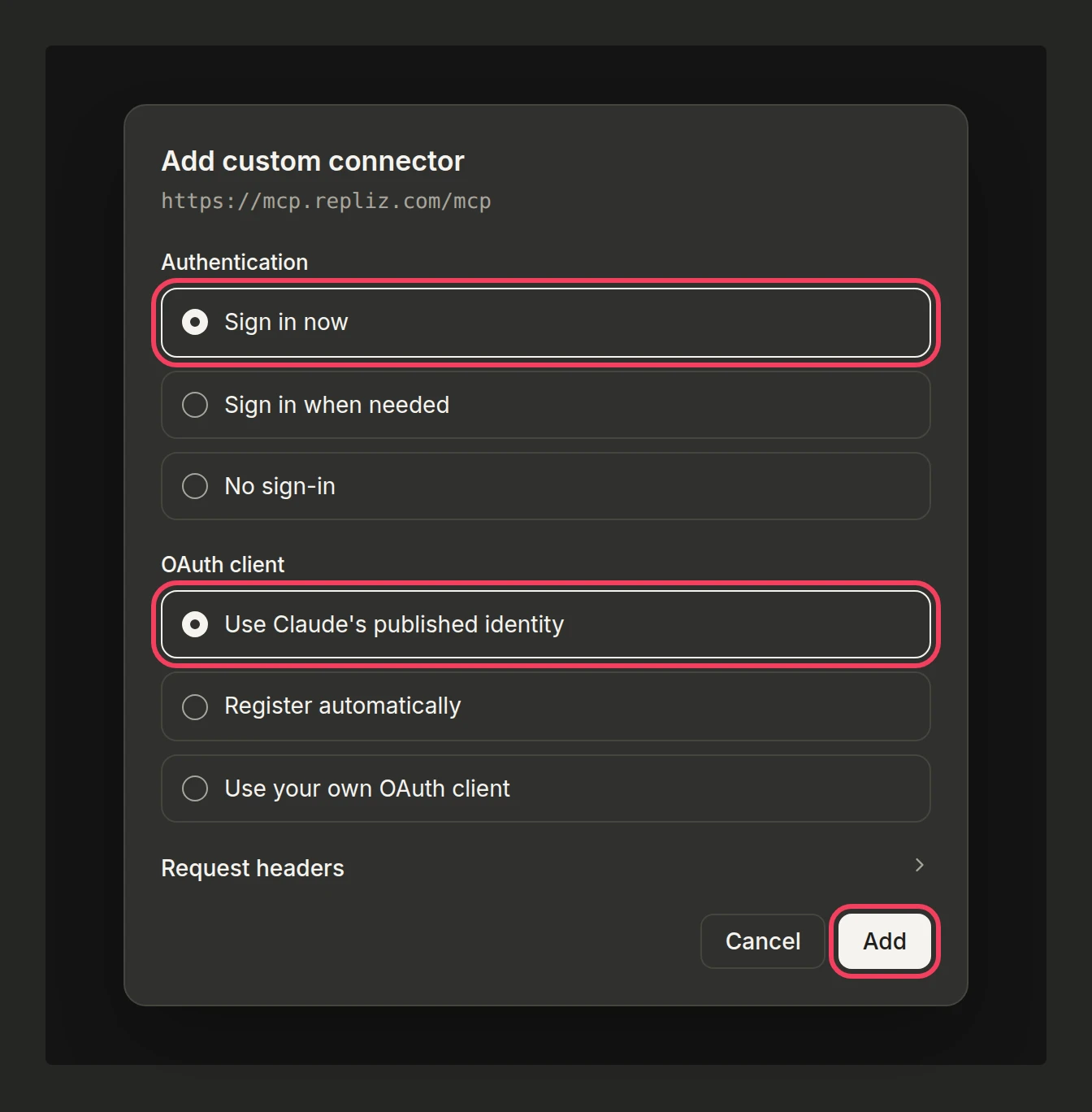The image size is (1092, 1112).
Task: Click the 'Add custom connector' dialog title
Action: [313, 161]
